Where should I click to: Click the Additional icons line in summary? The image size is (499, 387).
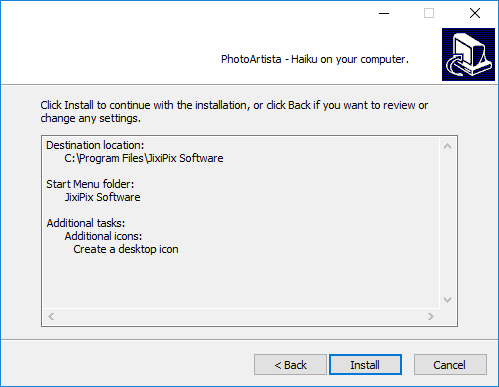(103, 236)
